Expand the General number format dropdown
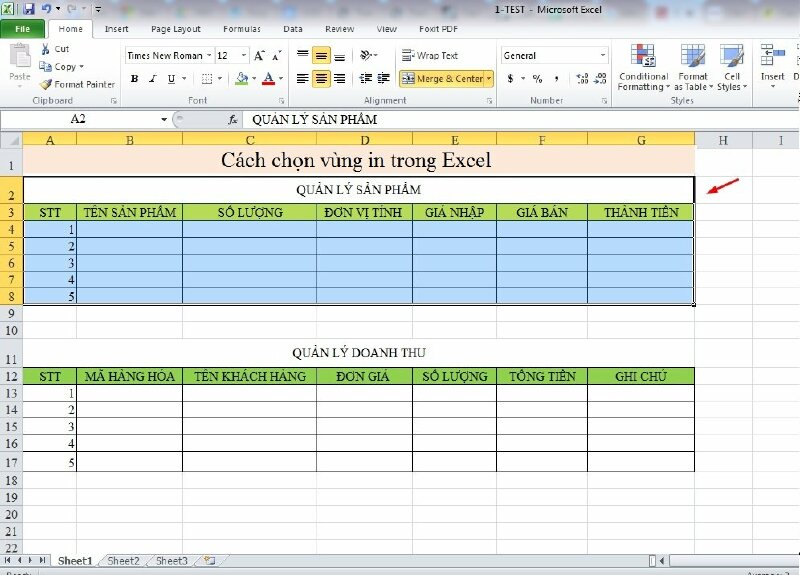 tap(603, 55)
